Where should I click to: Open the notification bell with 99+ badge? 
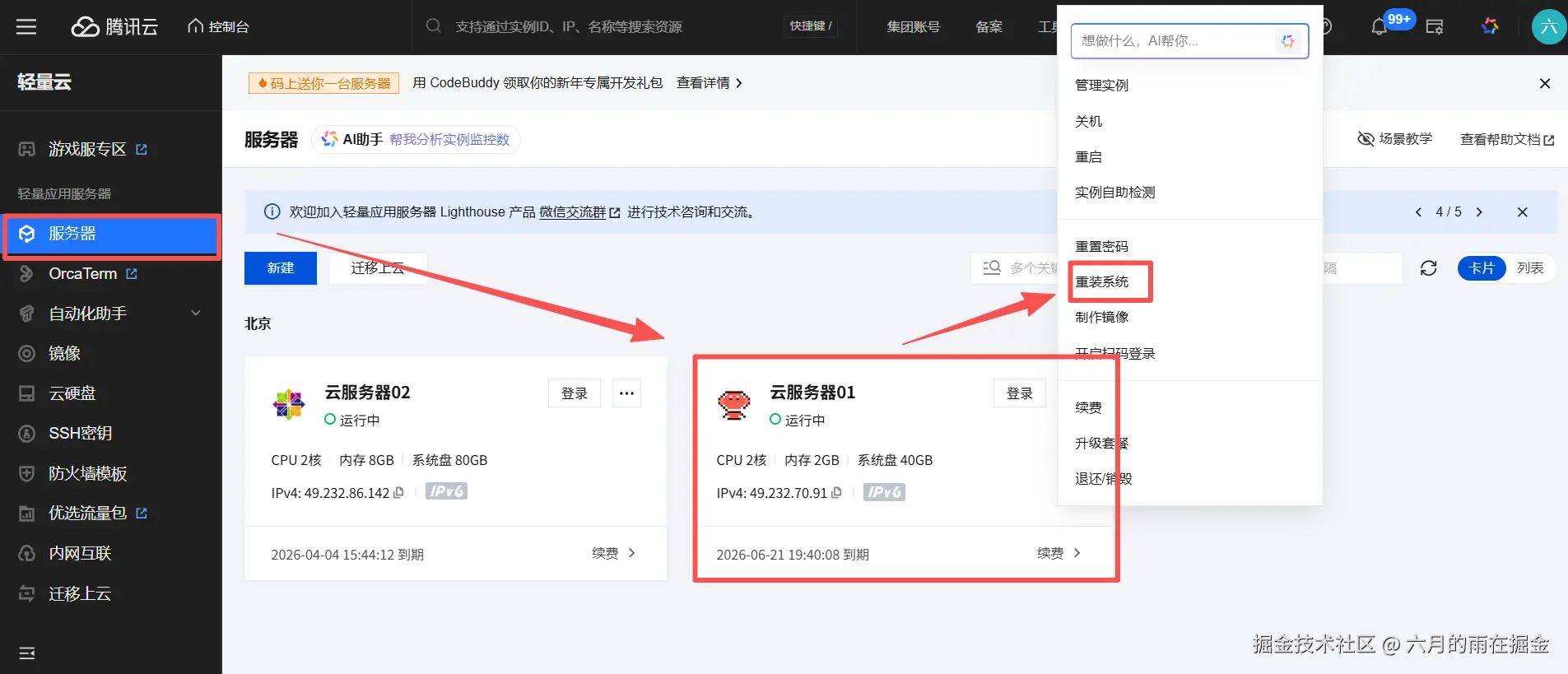[1380, 26]
